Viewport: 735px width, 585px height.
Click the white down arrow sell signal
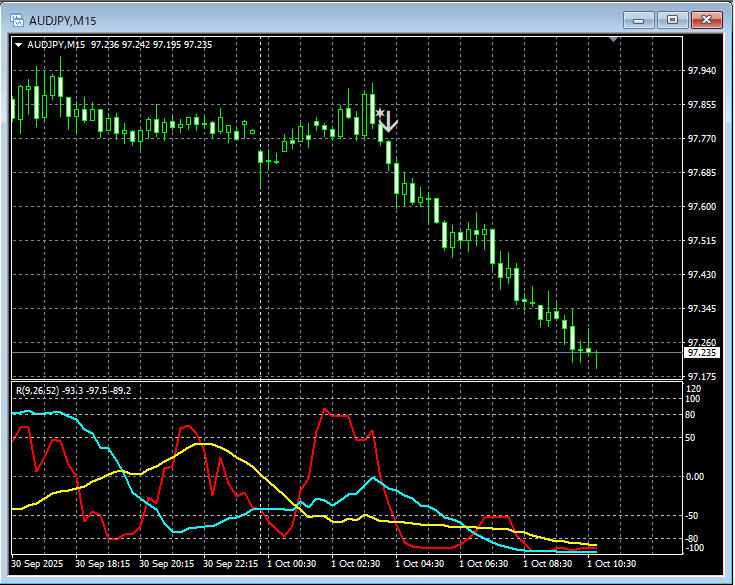click(x=390, y=122)
